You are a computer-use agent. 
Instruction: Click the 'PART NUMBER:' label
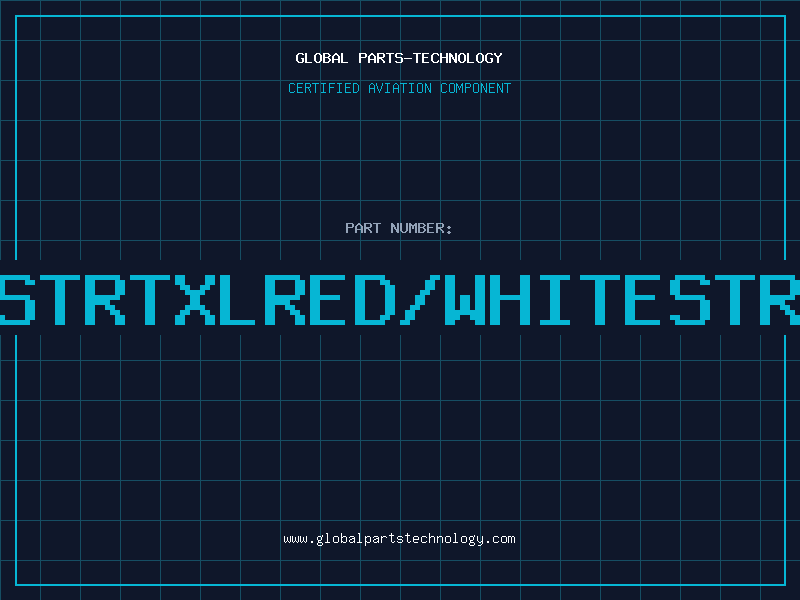point(399,228)
